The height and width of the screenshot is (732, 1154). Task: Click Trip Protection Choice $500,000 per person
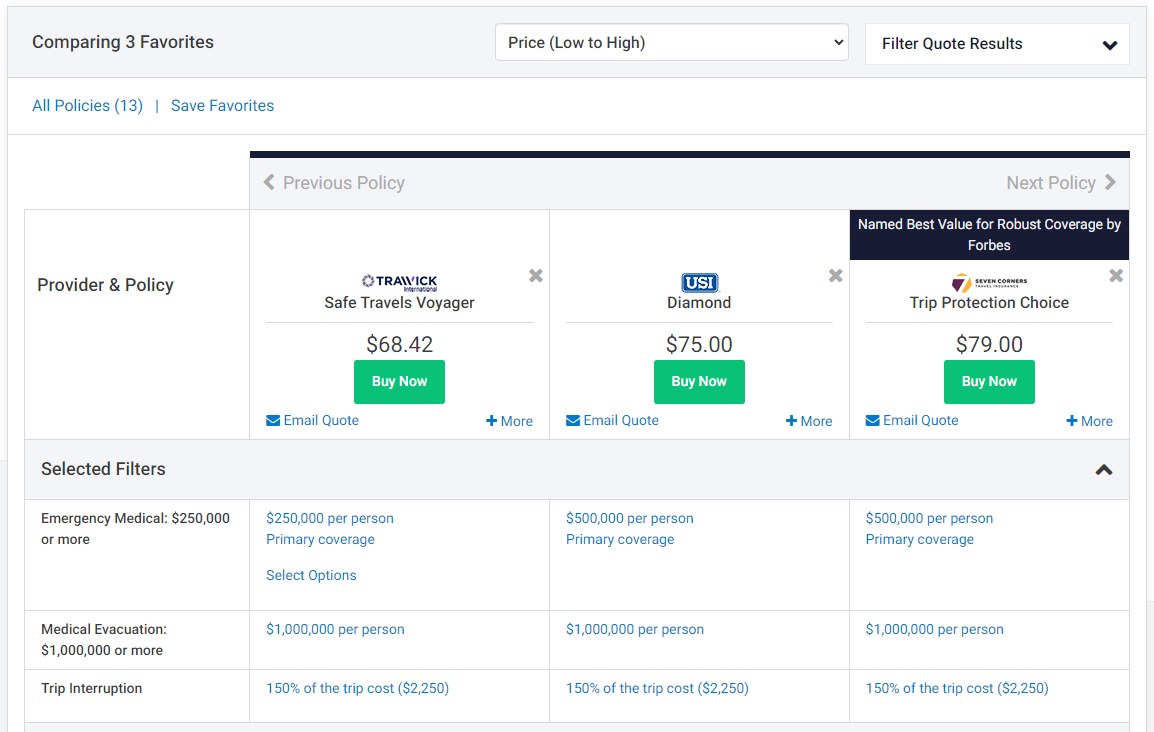[x=929, y=519]
